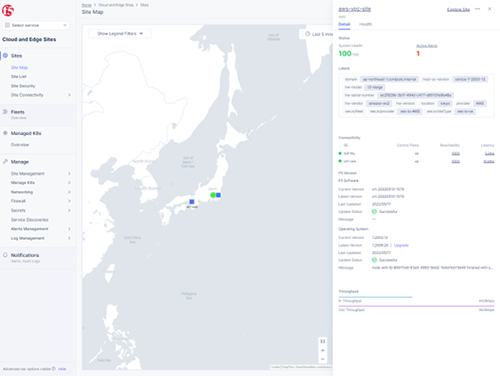Open Site Security in sidebar
This screenshot has height=376, width=500.
pyautogui.click(x=23, y=86)
